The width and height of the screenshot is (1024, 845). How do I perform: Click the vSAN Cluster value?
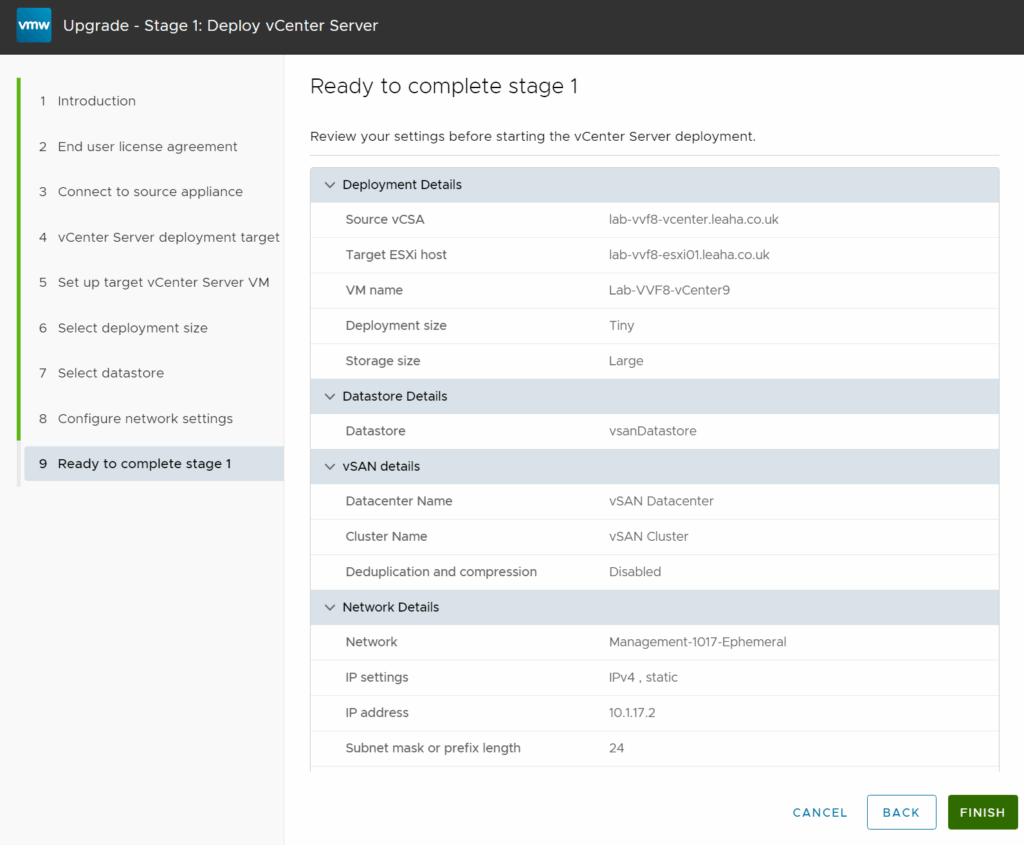(x=648, y=536)
